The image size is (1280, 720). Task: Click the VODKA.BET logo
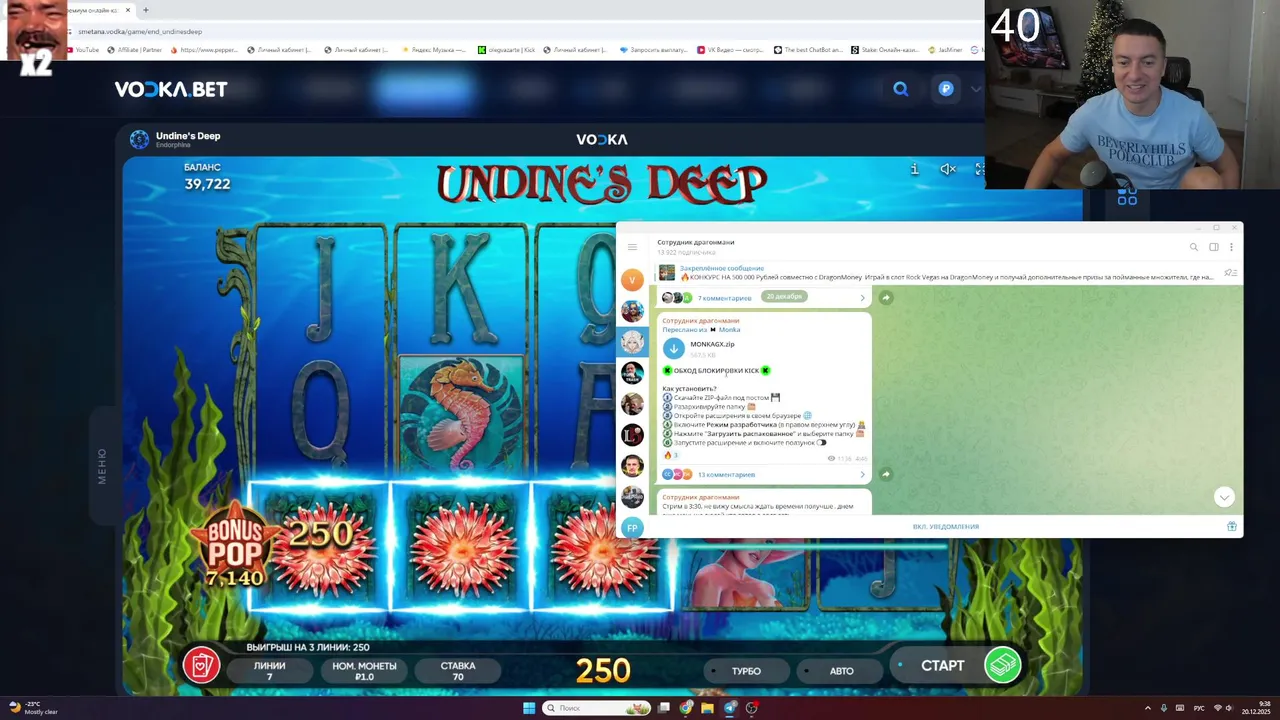click(171, 89)
